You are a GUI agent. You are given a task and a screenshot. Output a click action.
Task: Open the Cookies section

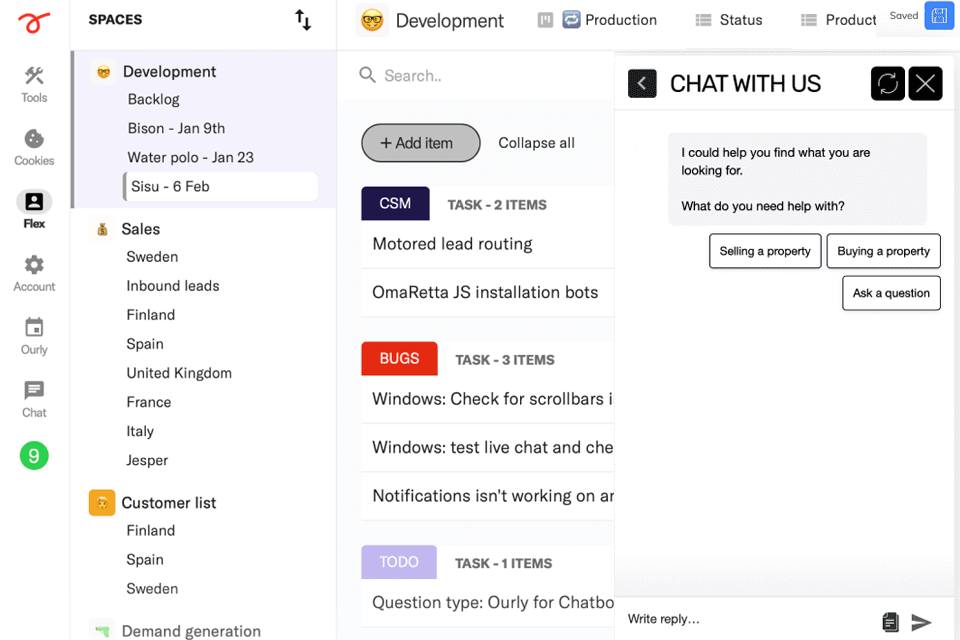(x=34, y=148)
